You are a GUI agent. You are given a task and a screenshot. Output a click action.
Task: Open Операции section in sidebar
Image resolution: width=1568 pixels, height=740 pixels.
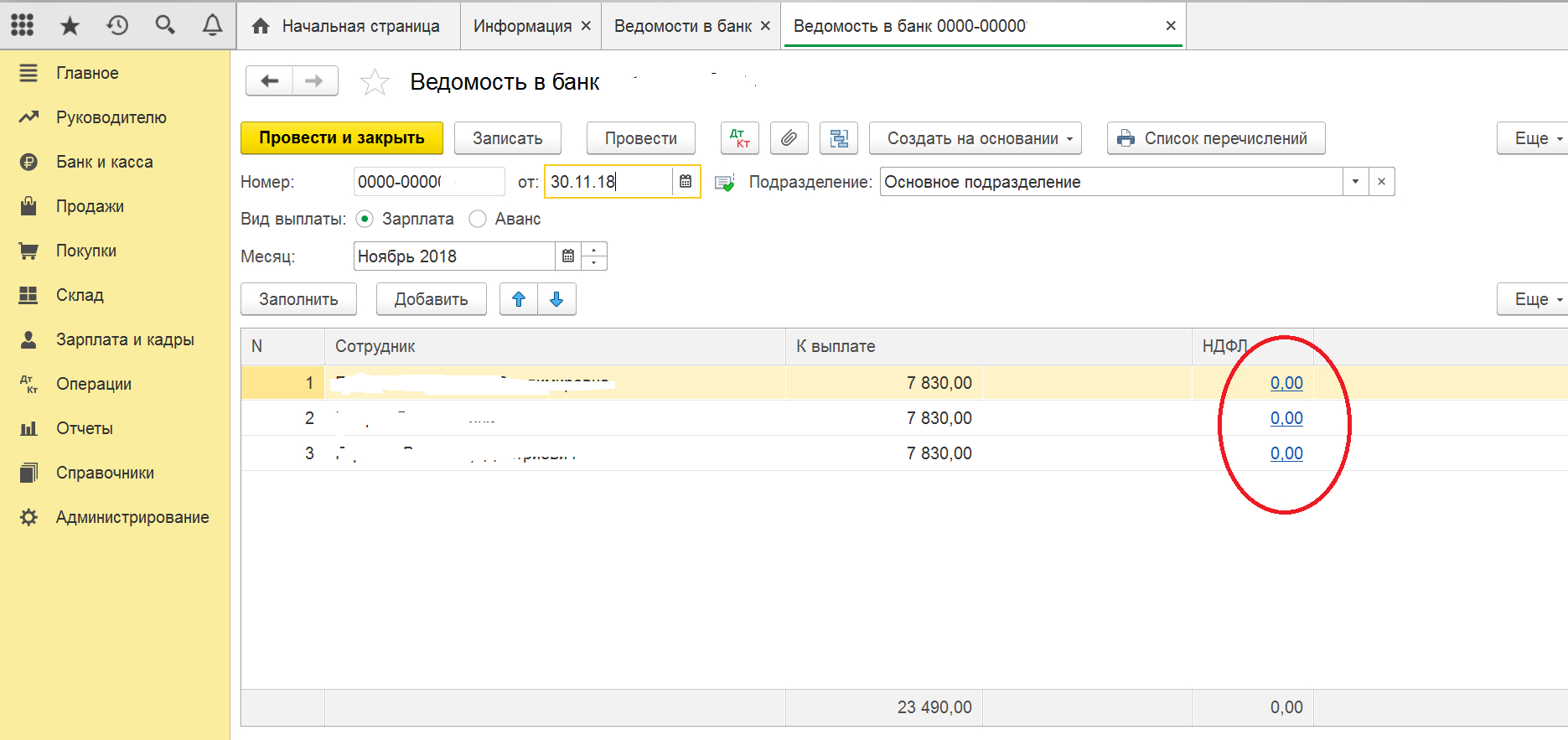pyautogui.click(x=94, y=384)
